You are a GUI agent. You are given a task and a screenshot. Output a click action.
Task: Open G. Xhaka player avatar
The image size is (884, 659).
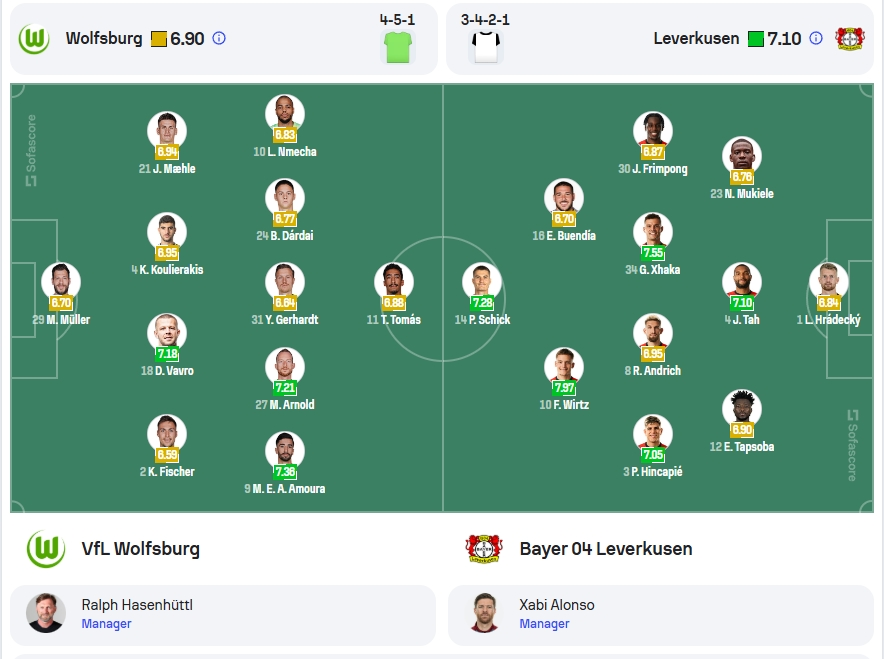(653, 232)
